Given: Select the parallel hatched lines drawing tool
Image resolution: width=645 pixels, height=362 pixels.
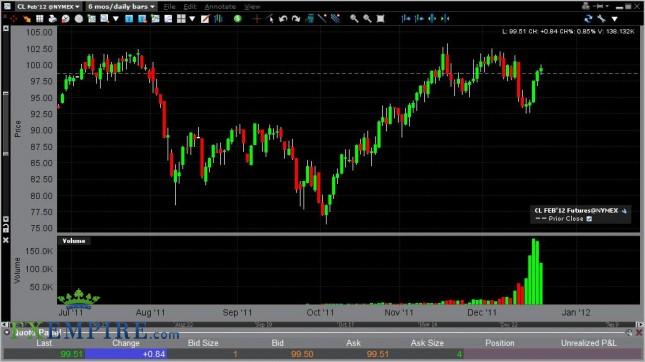Looking at the screenshot, I should pos(336,19).
